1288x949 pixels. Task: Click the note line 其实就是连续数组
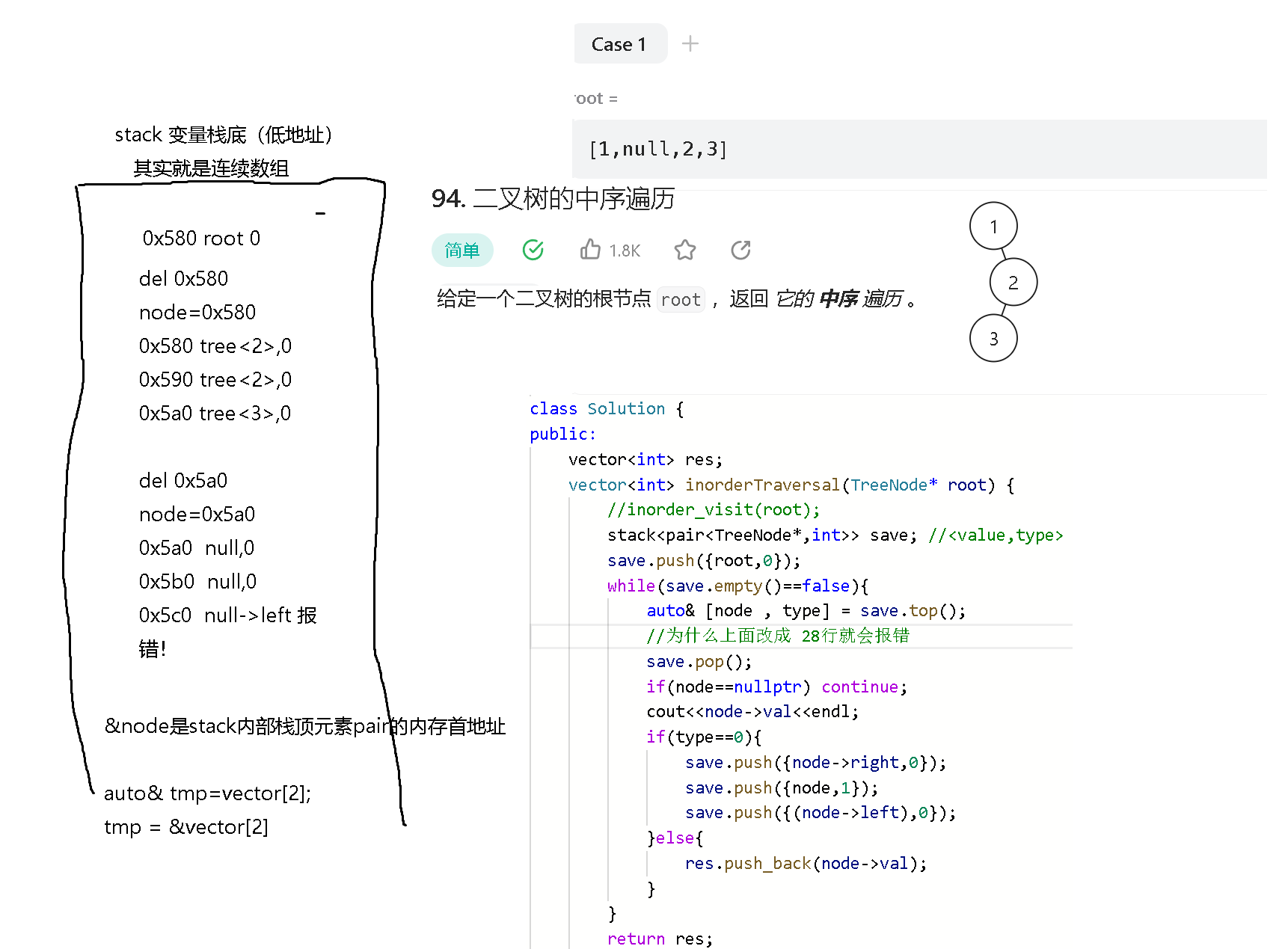point(211,168)
